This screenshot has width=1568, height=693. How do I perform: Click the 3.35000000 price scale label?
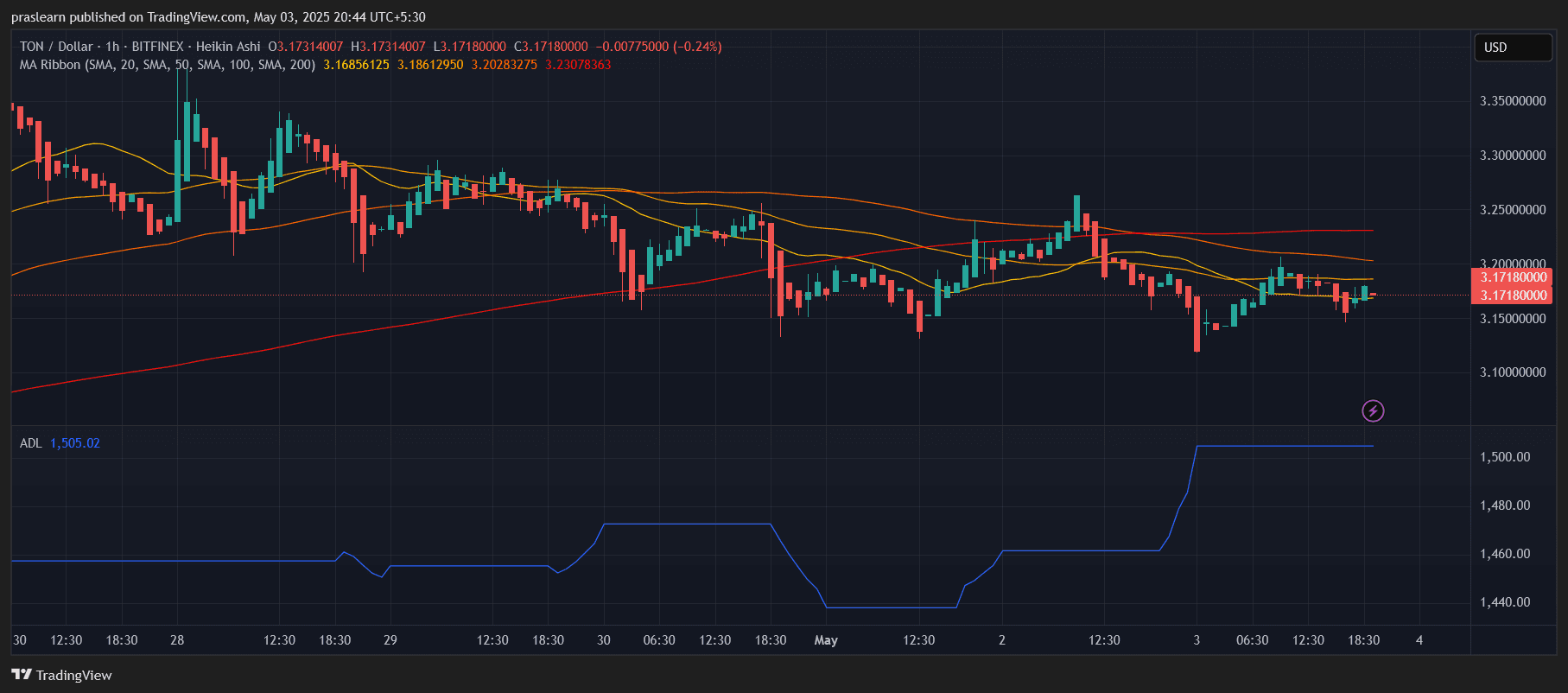coord(1513,101)
